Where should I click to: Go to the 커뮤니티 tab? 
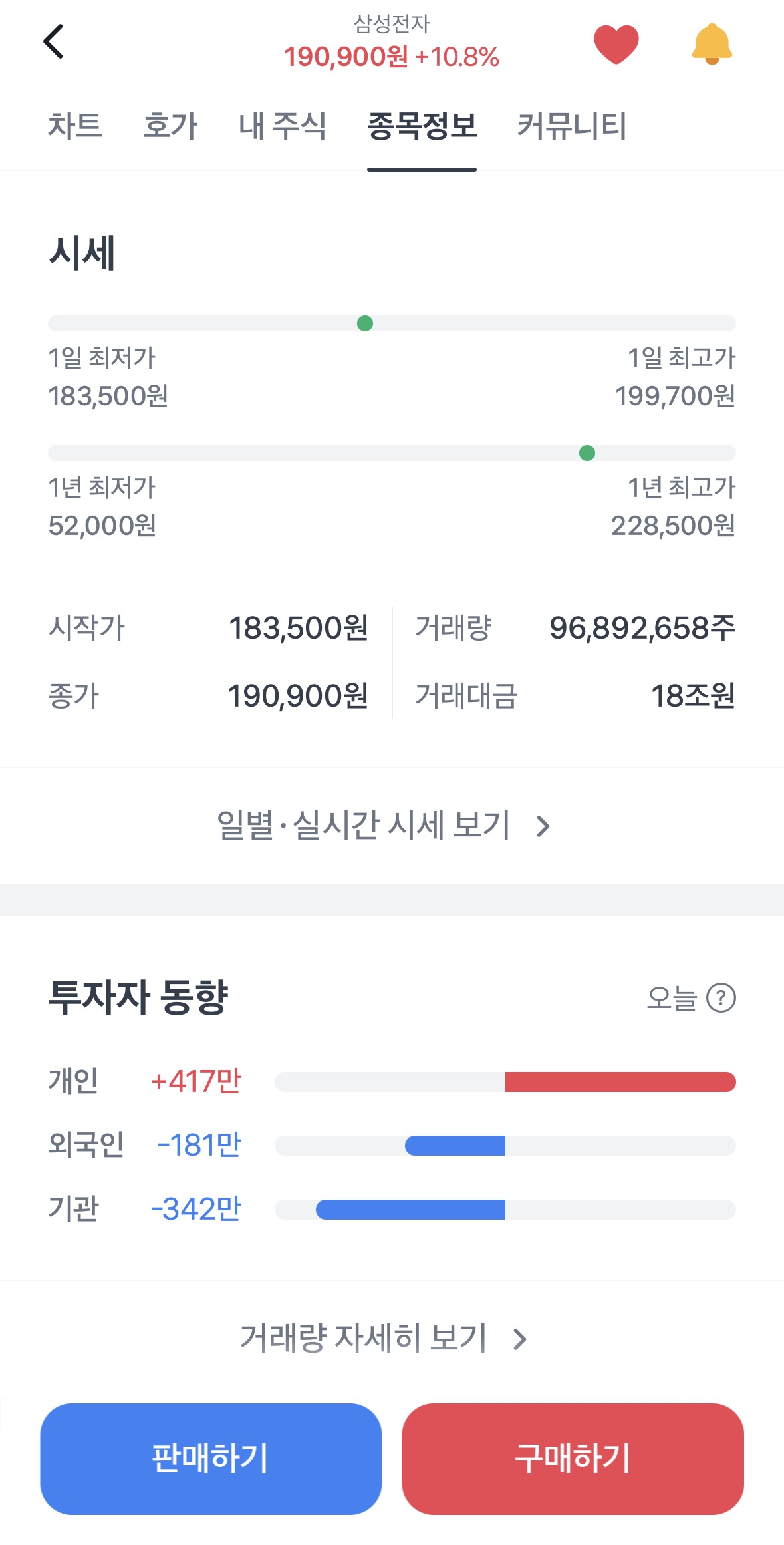[572, 126]
